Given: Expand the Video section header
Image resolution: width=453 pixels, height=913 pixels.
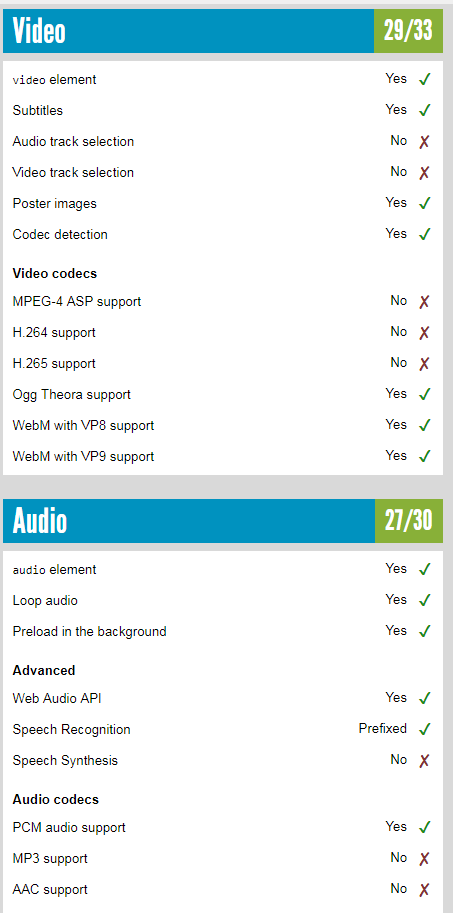Looking at the screenshot, I should point(188,31).
